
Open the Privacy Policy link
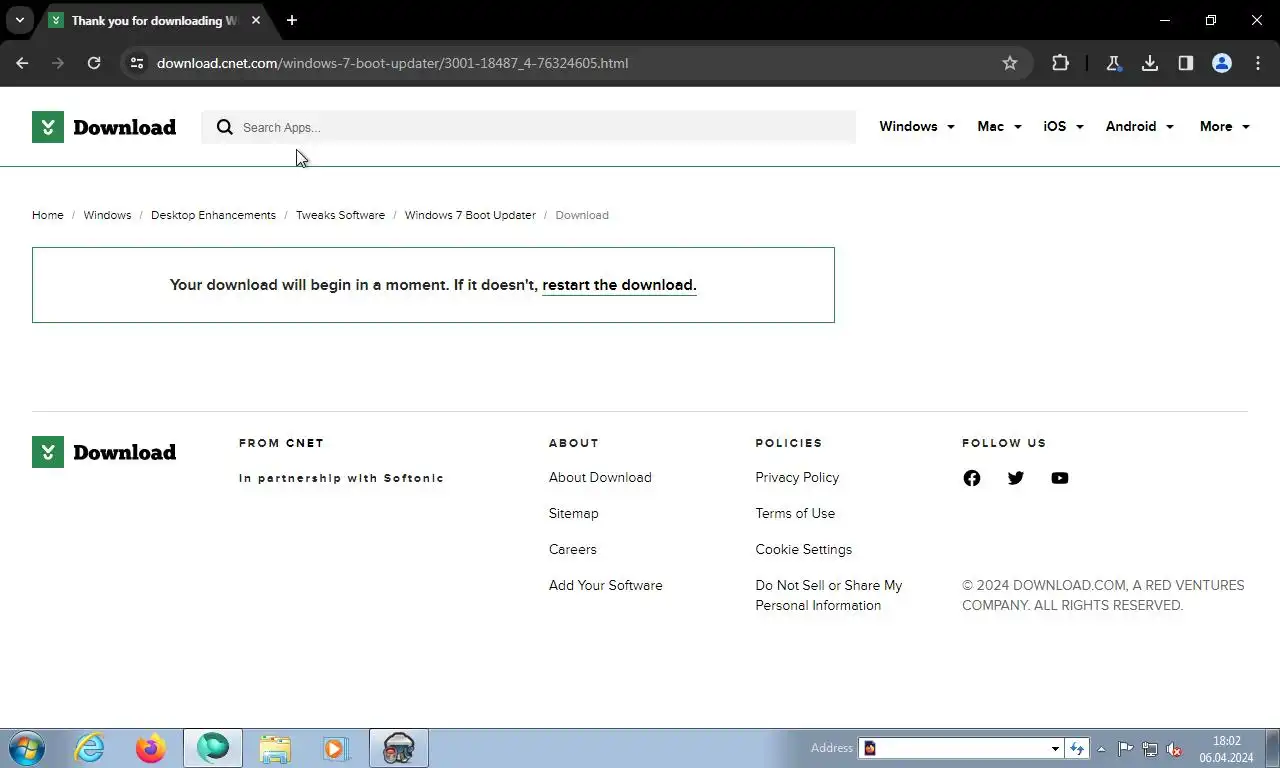point(797,477)
